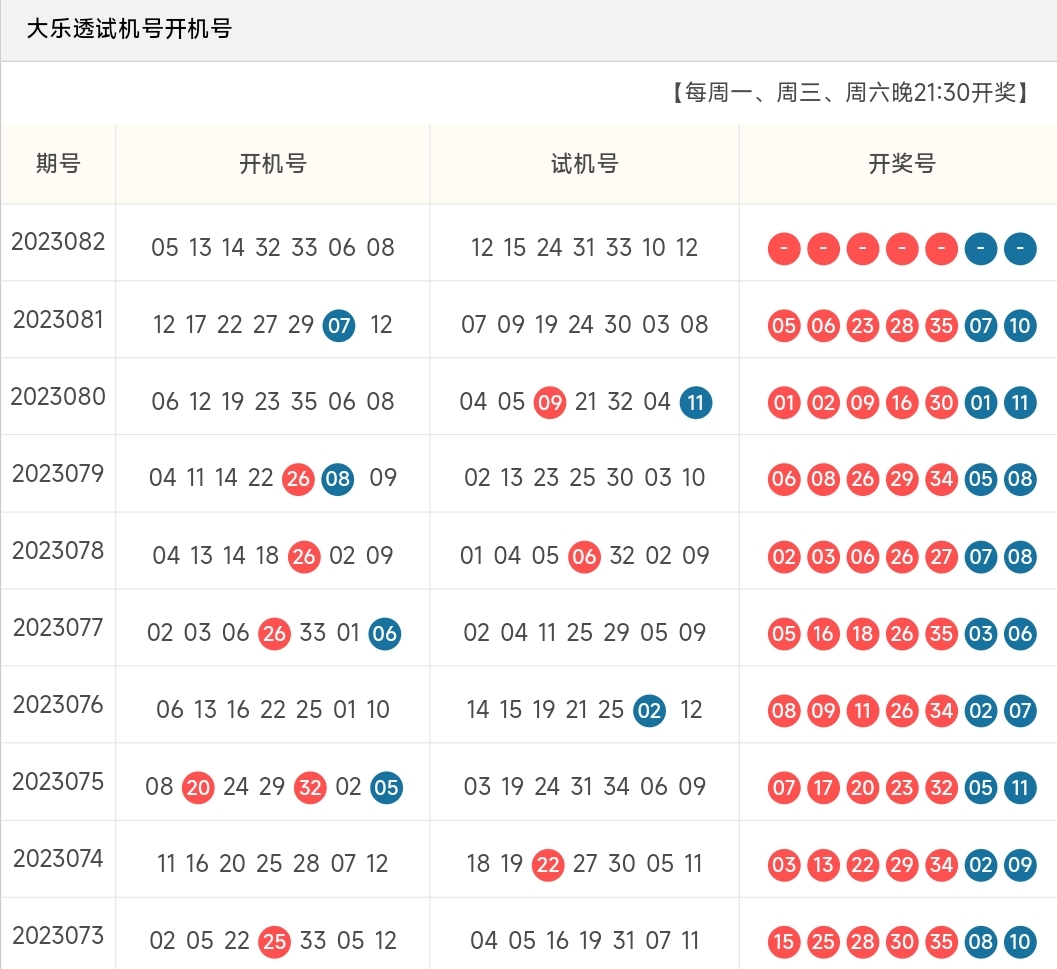Viewport: 1057px width, 969px height.
Task: Click blue ball 01 in 2023080 开奖号
Action: coord(981,403)
